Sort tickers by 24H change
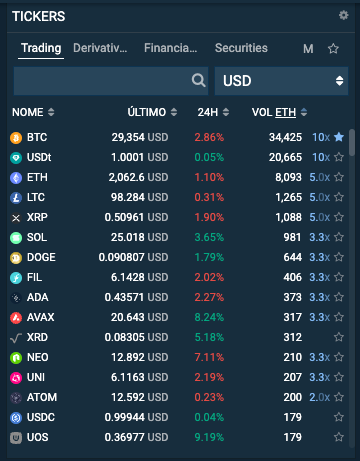360x461 pixels. tap(213, 112)
